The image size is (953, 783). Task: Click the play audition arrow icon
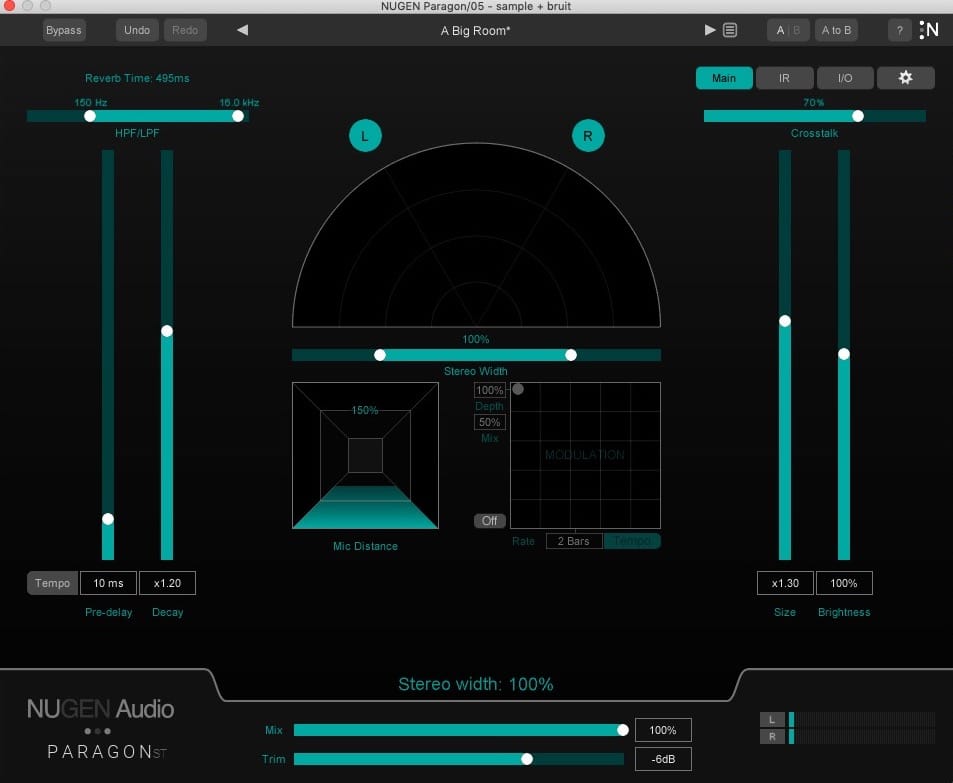click(x=710, y=29)
